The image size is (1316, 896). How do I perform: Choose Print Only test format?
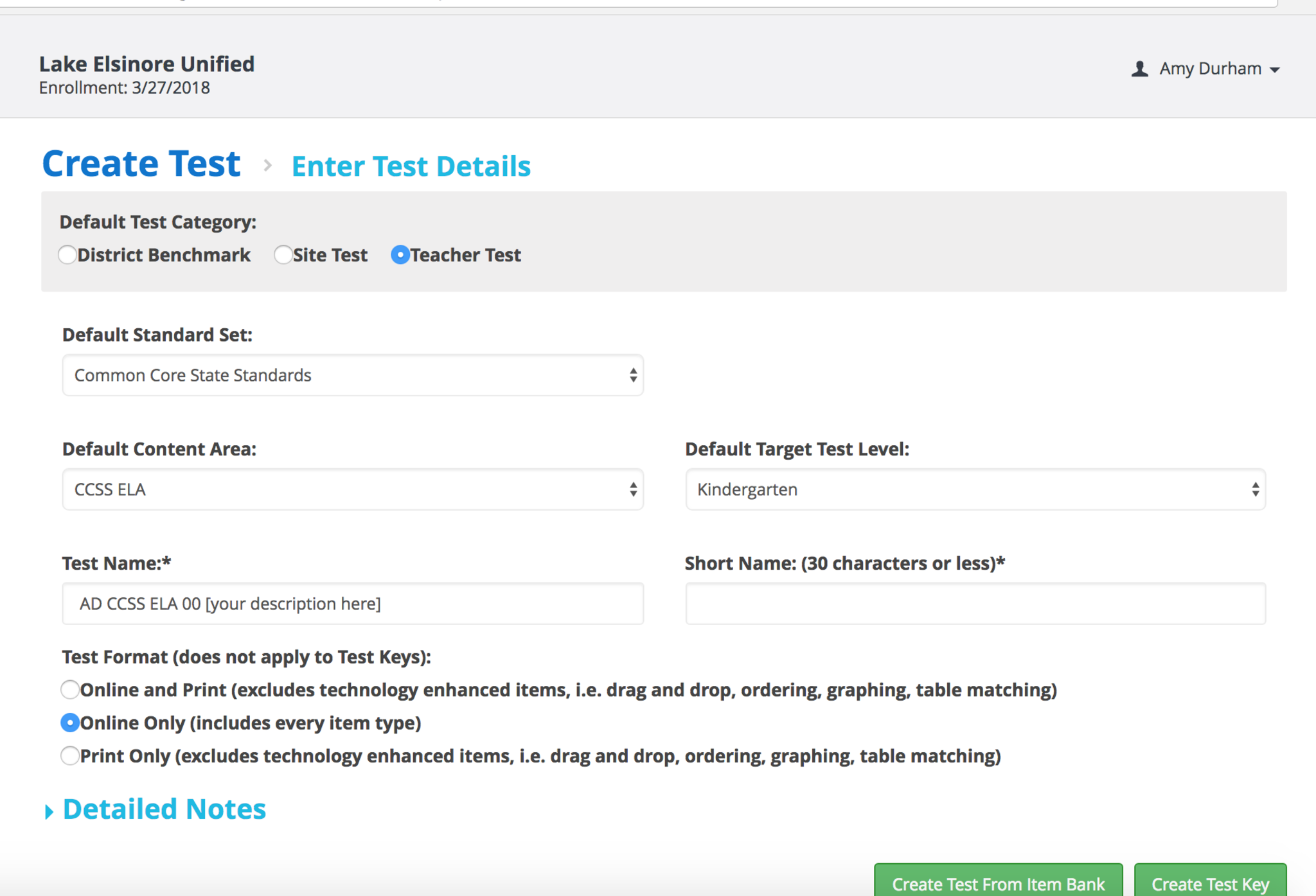70,756
